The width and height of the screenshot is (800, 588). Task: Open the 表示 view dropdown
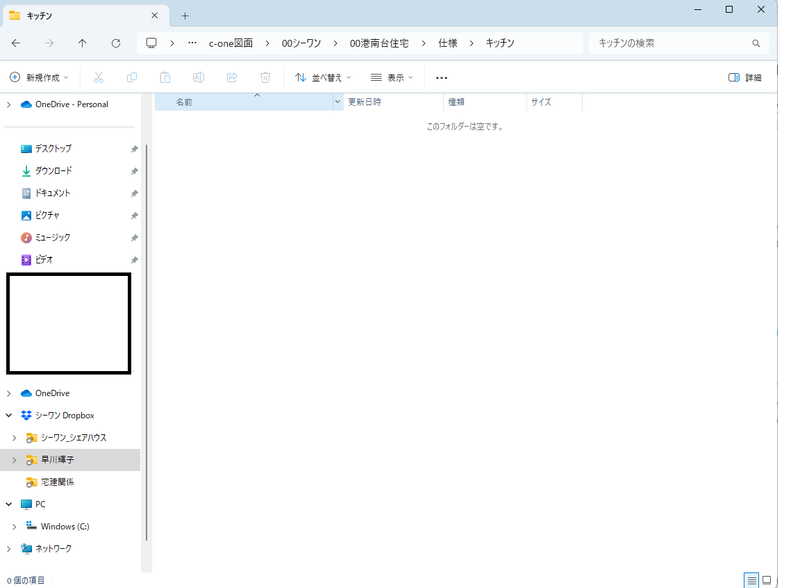pyautogui.click(x=391, y=78)
